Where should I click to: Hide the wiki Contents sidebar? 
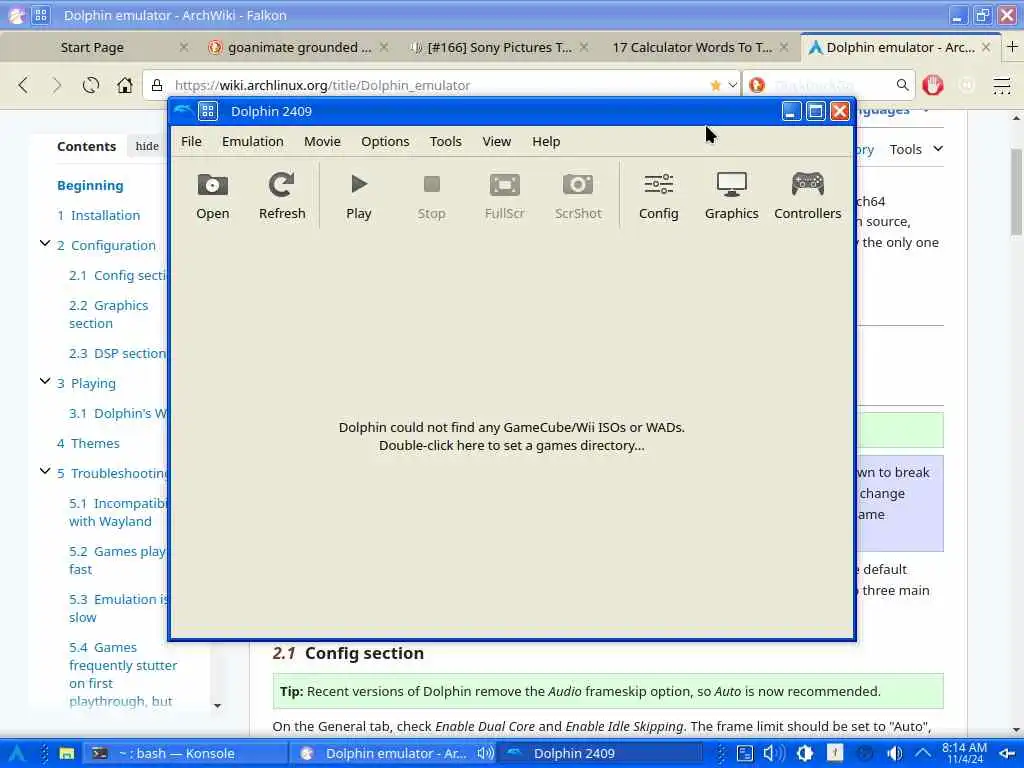(147, 146)
